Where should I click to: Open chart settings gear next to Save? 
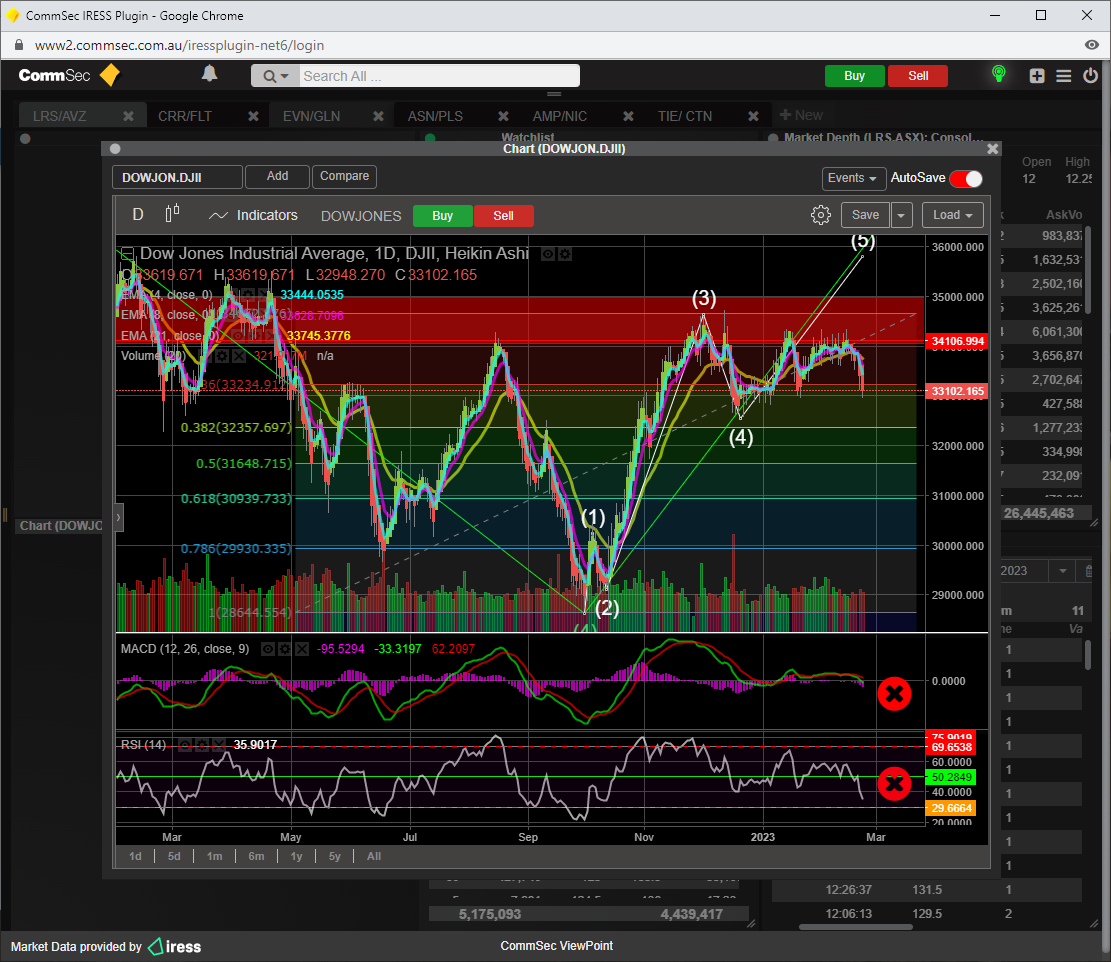820,215
